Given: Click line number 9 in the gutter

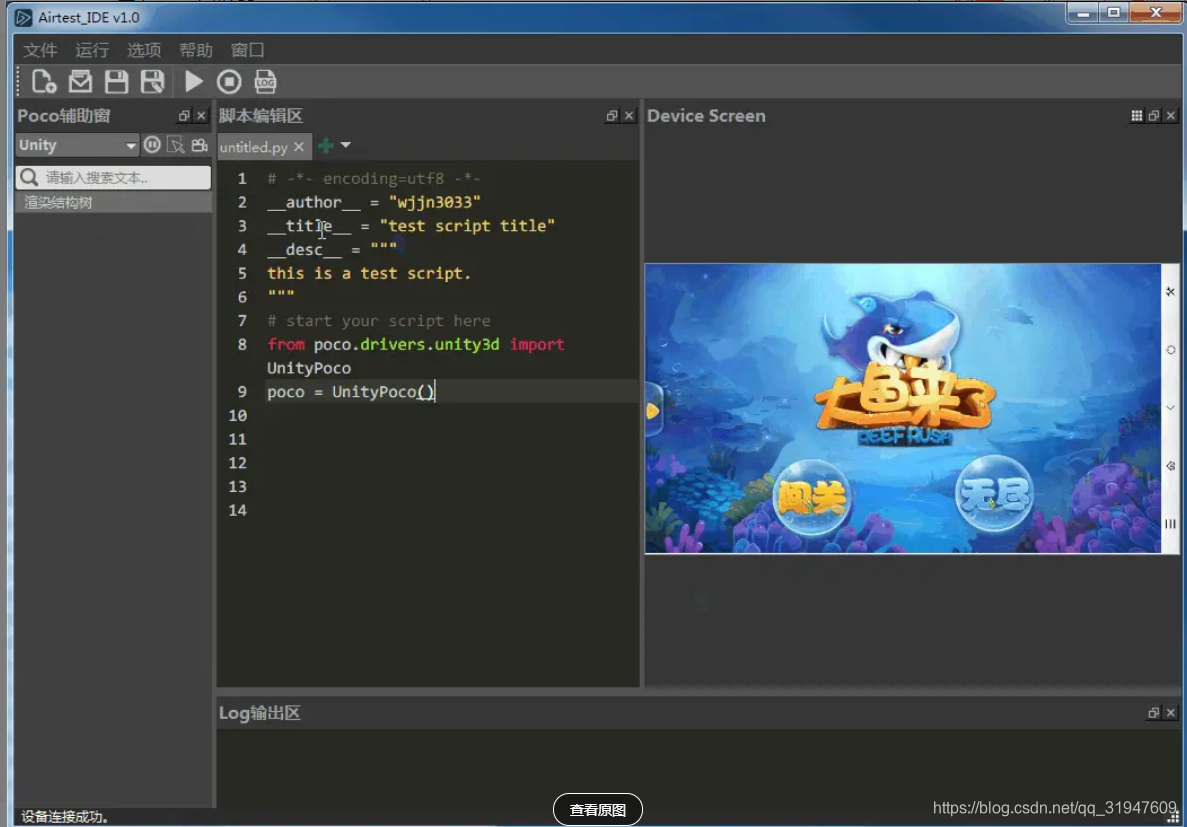Looking at the screenshot, I should pos(242,392).
